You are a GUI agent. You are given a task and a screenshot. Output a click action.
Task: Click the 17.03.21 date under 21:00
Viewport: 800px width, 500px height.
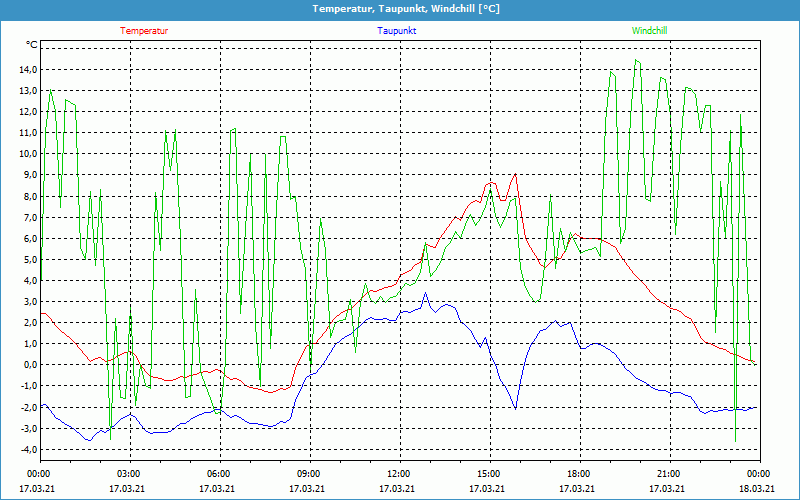point(667,489)
